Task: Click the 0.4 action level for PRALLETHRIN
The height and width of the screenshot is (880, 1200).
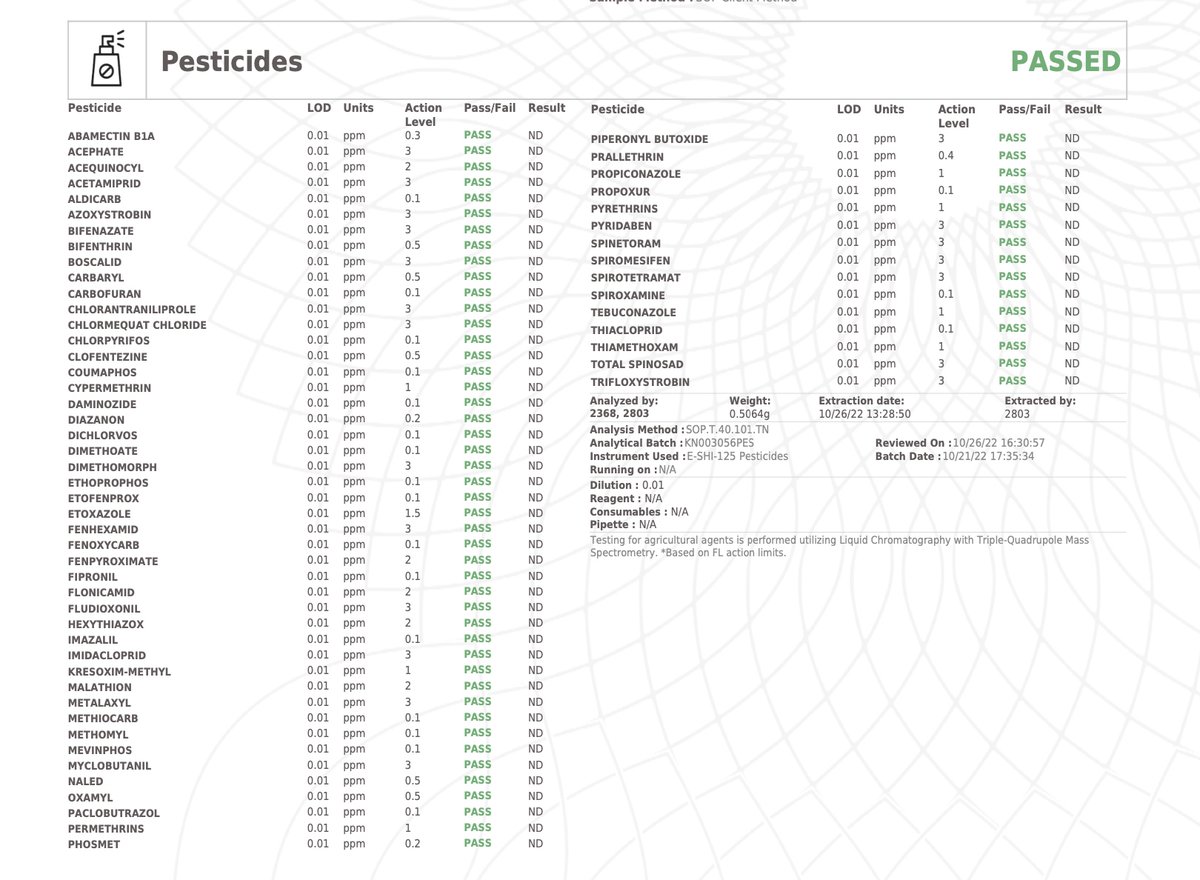Action: 946,156
